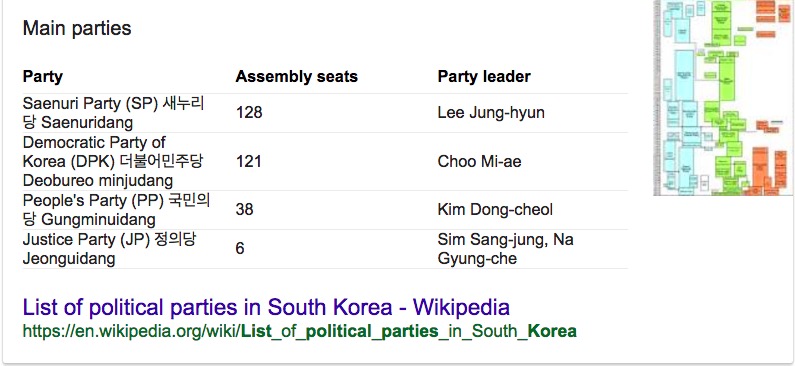This screenshot has height=366, width=795.
Task: Click party leader Choo Mi-ae
Action: coord(480,161)
